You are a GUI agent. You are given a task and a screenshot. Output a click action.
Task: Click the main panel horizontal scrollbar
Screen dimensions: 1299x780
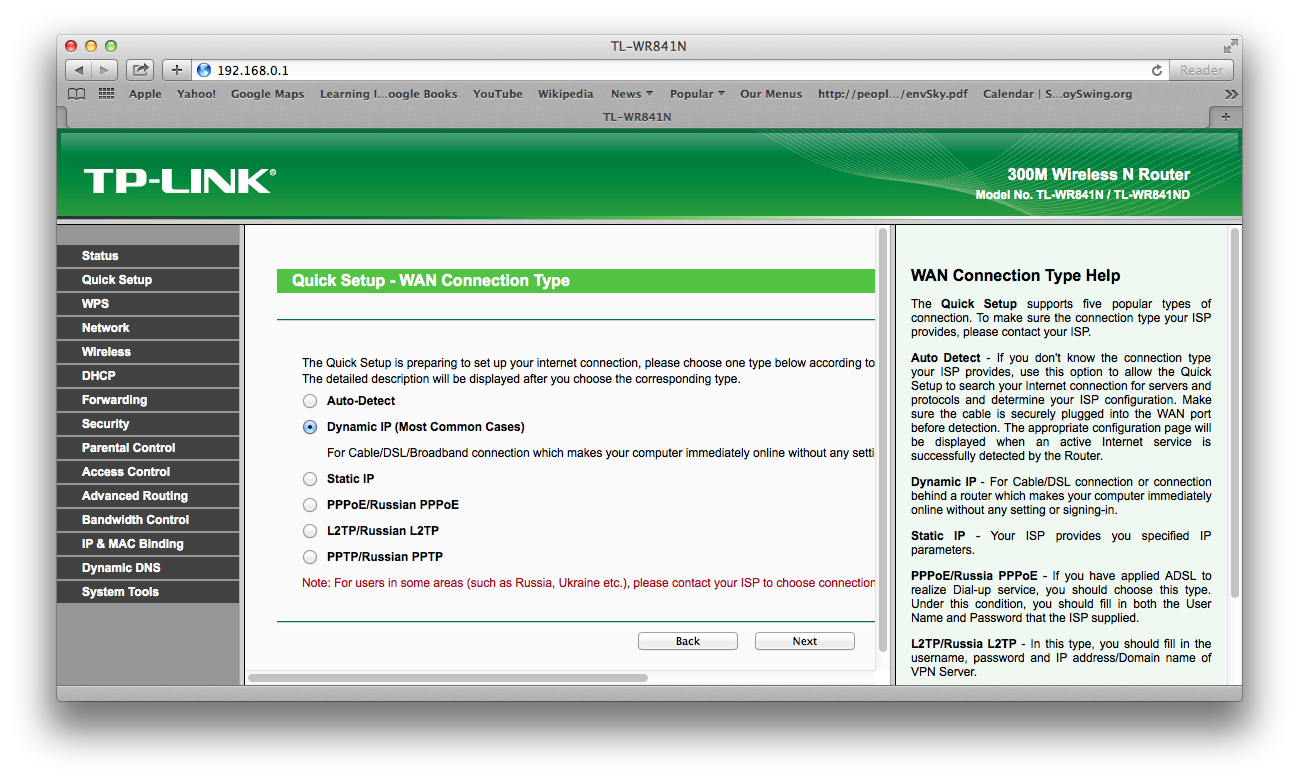[448, 677]
